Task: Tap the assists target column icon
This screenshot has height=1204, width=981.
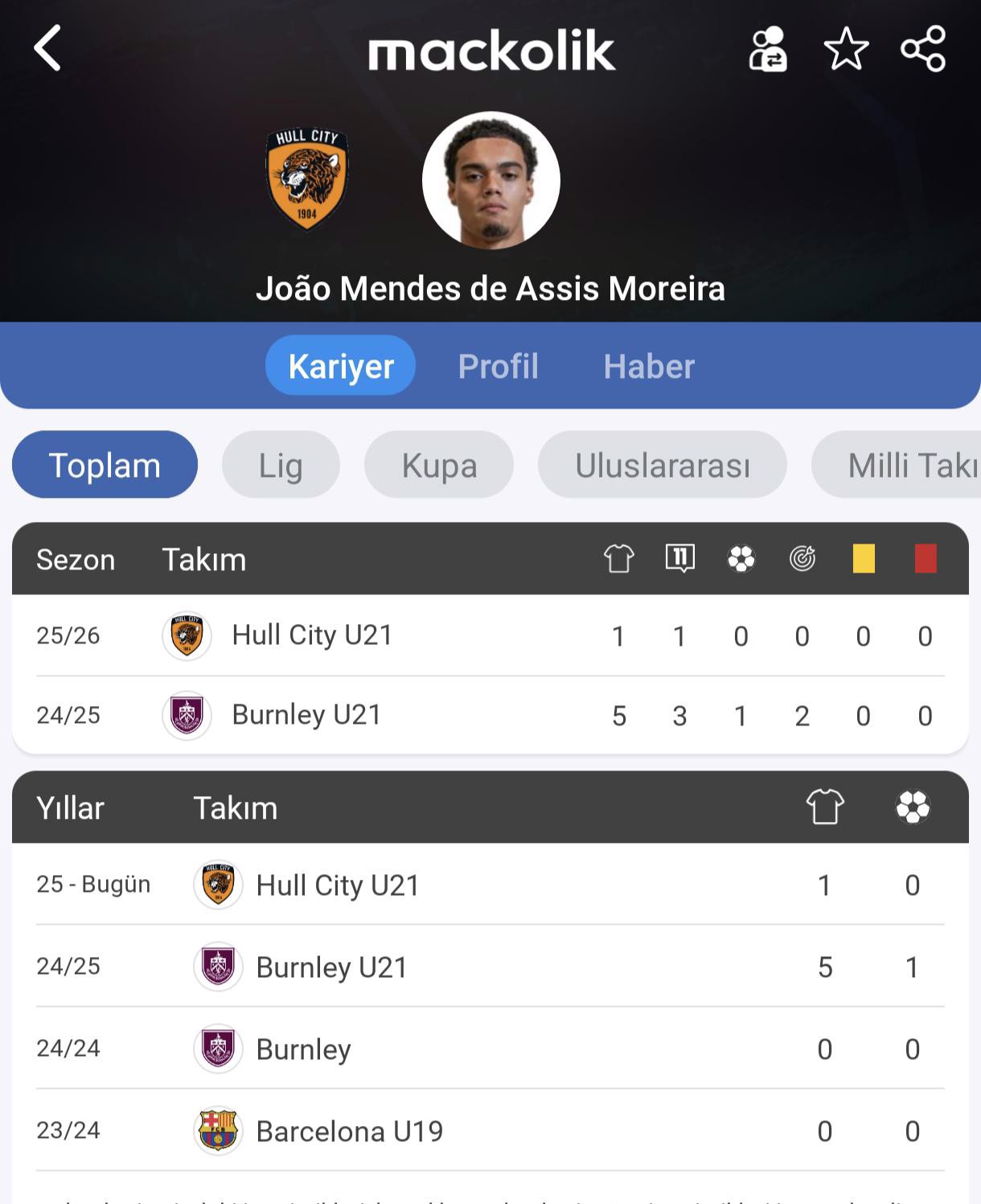Action: [802, 558]
